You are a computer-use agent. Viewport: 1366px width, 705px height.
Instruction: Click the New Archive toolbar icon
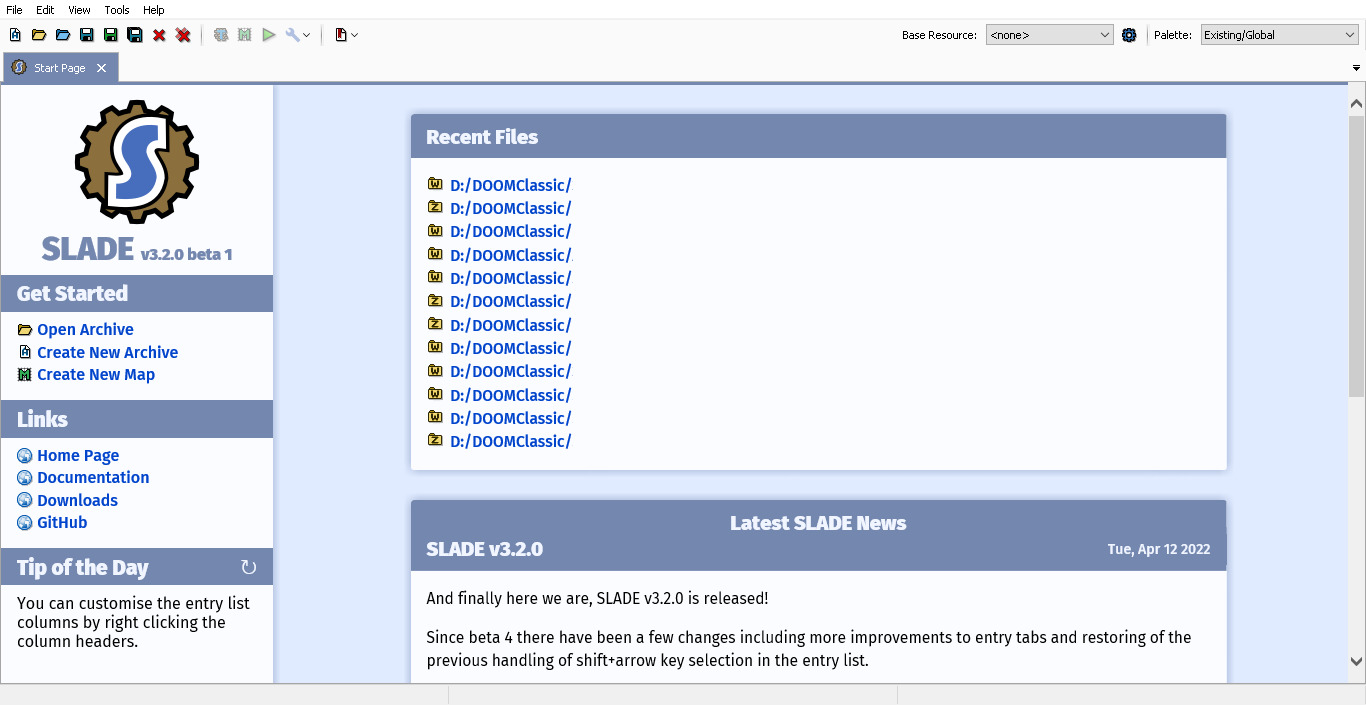pyautogui.click(x=15, y=35)
